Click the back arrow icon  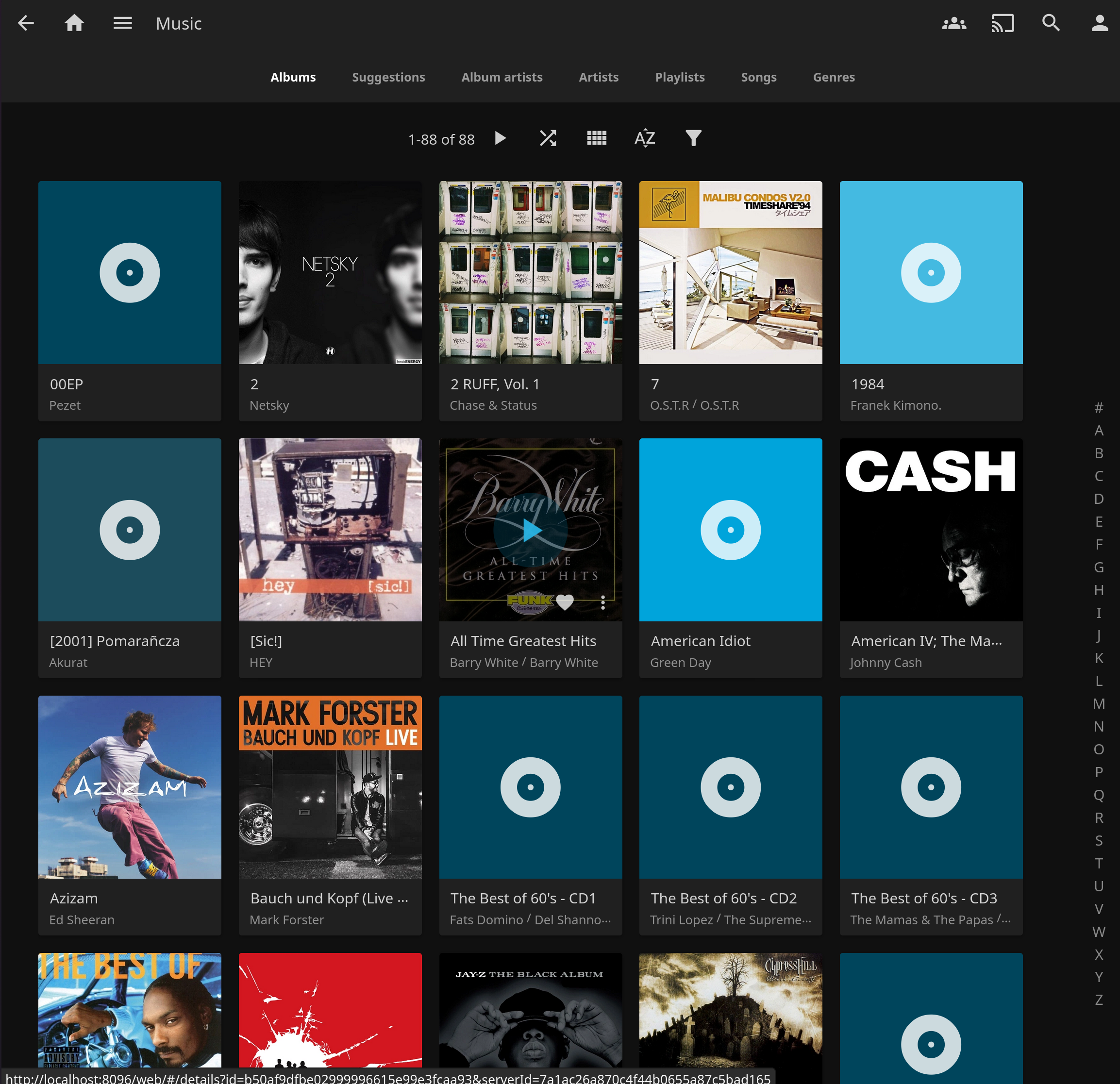point(26,23)
